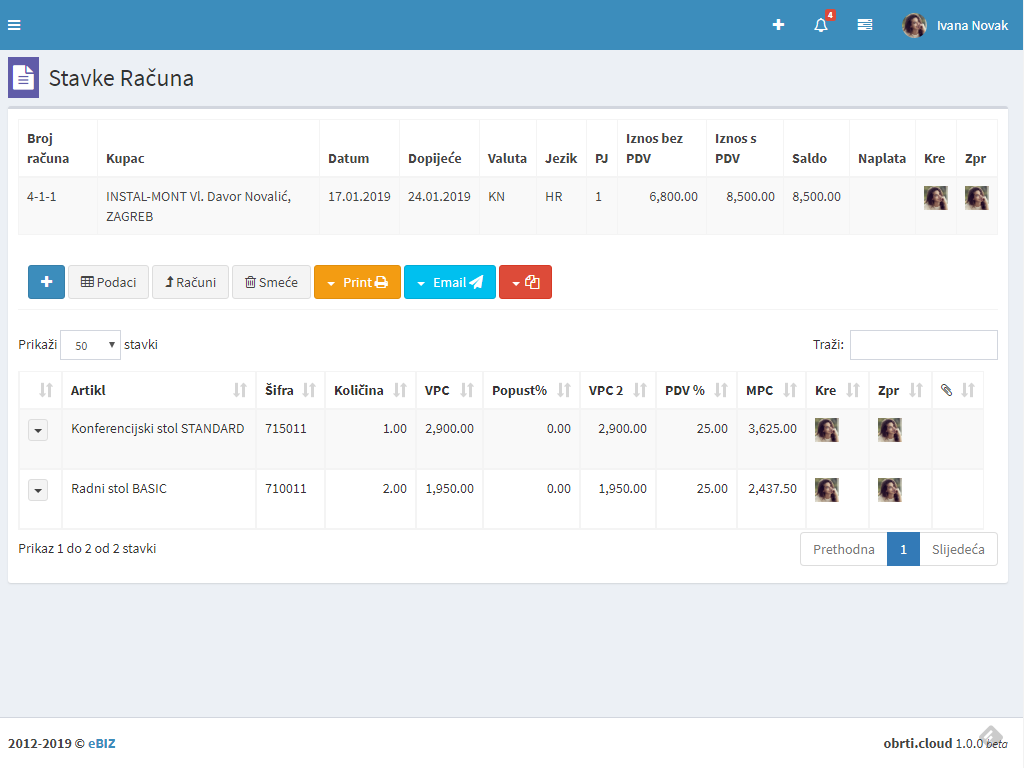Open the hamburger sidebar menu
1024x768 pixels.
pyautogui.click(x=14, y=25)
